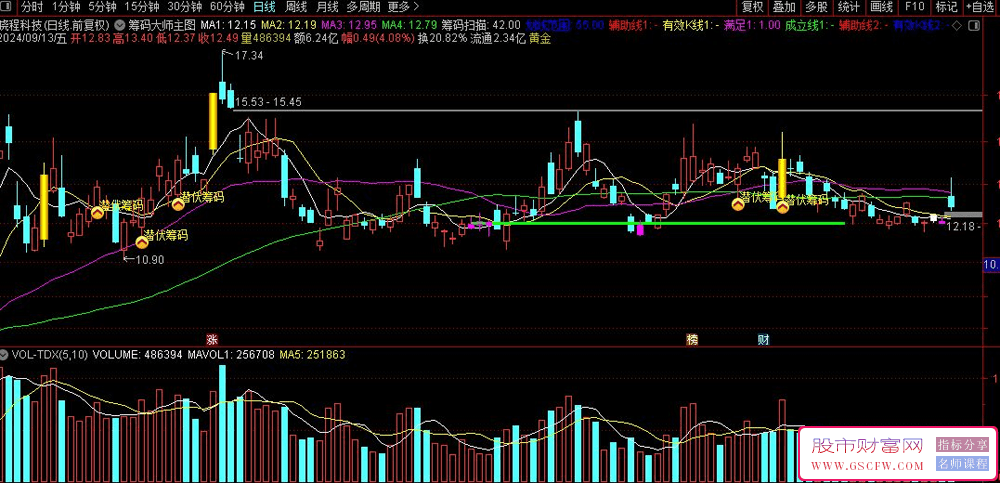Expand the 筹码大师主图 indicator dropdown arrow

[x=121, y=26]
